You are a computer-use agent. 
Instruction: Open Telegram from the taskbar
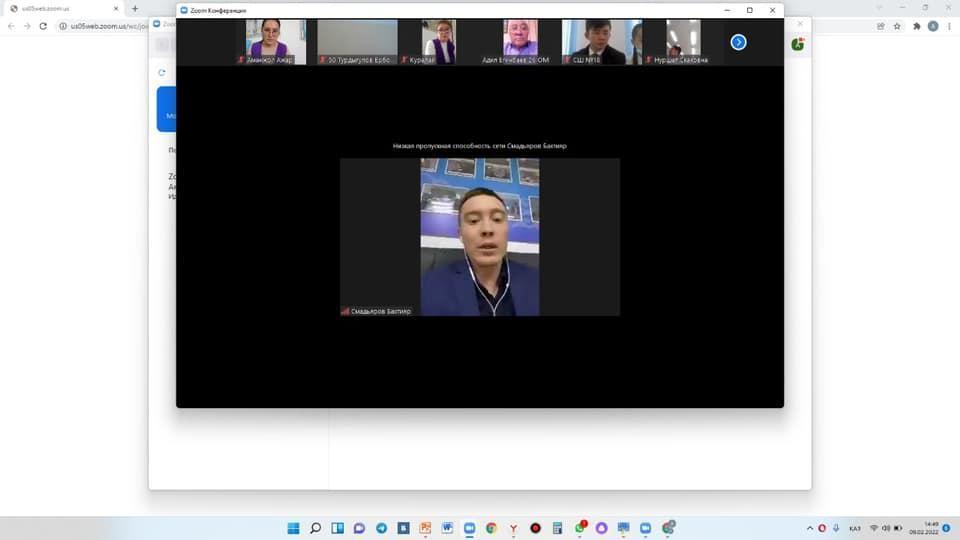point(381,528)
